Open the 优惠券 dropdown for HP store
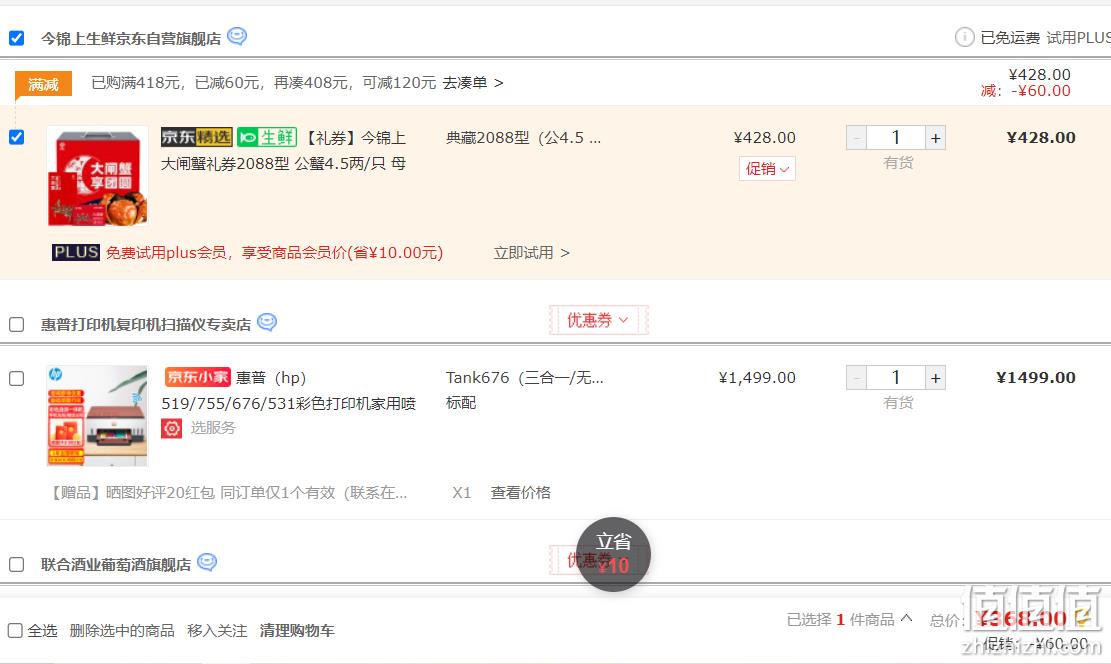The height and width of the screenshot is (664, 1111). pos(598,320)
